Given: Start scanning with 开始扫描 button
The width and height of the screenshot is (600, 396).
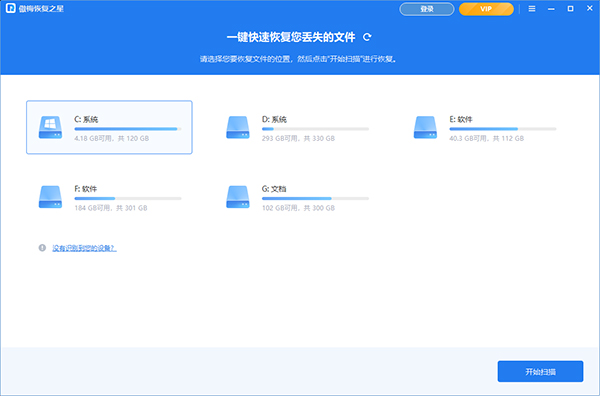Looking at the screenshot, I should pyautogui.click(x=540, y=371).
